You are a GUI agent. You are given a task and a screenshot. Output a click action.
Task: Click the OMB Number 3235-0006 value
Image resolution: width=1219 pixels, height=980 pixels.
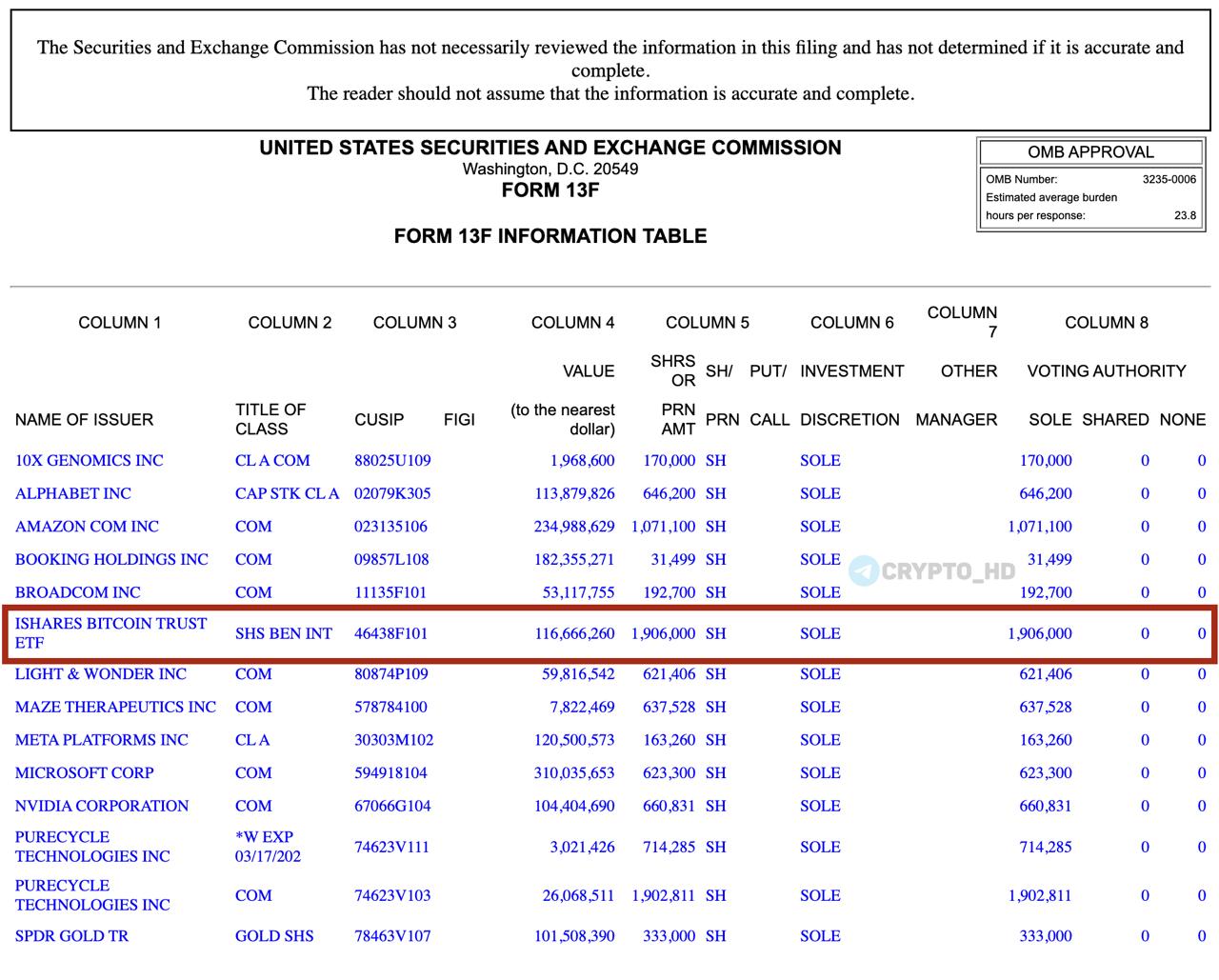1169,179
